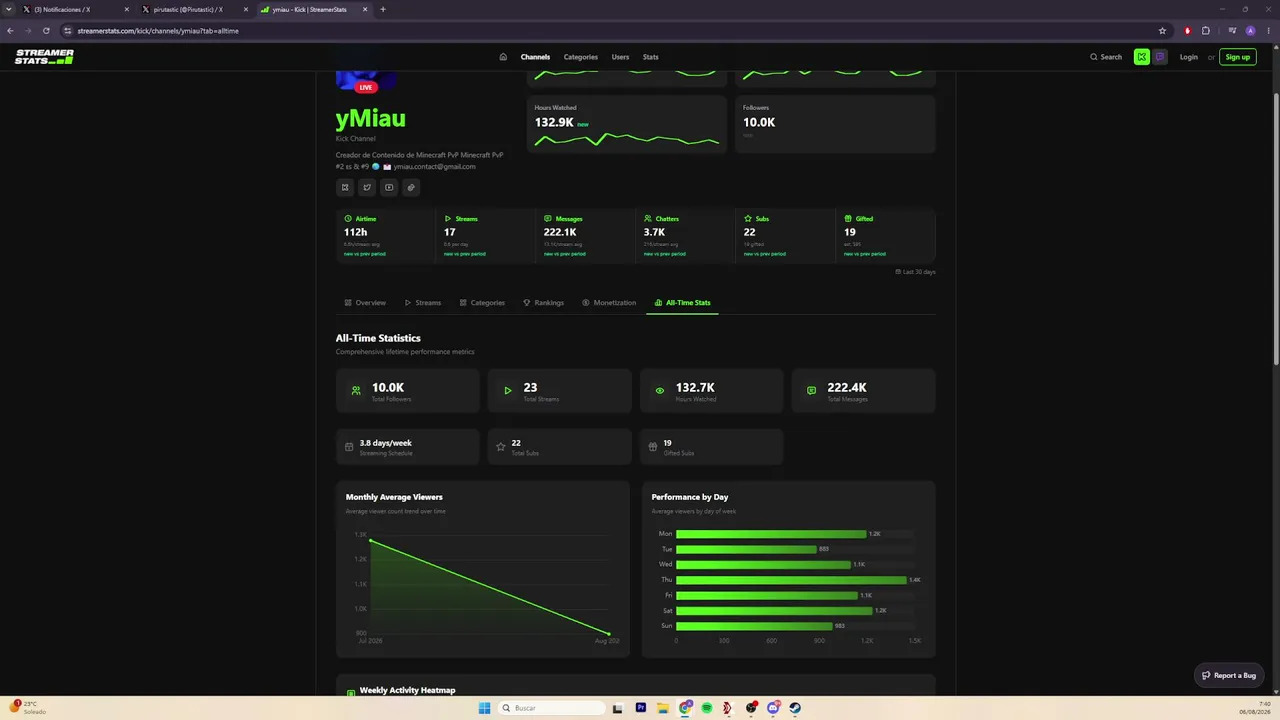Switch to the Rankings tab
Screen dimensions: 1280x720
tap(544, 303)
